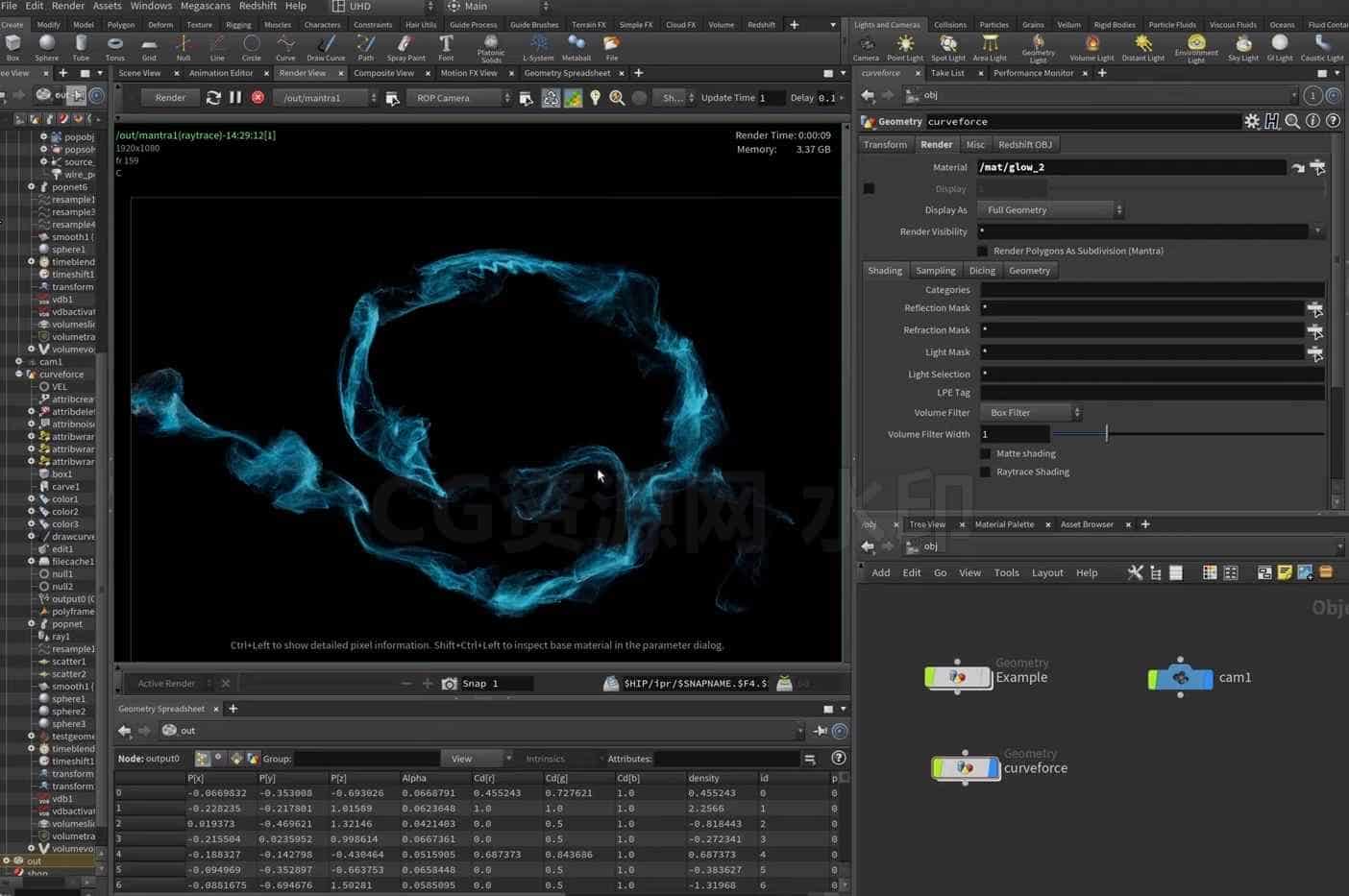Open the Tools menu in network editor

[1007, 572]
